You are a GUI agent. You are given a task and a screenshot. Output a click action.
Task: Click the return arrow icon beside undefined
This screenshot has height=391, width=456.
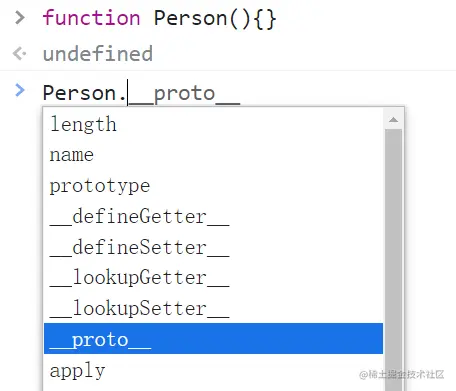point(19,53)
